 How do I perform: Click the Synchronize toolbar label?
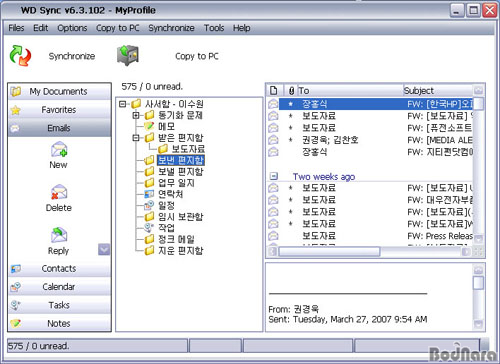pyautogui.click(x=72, y=56)
